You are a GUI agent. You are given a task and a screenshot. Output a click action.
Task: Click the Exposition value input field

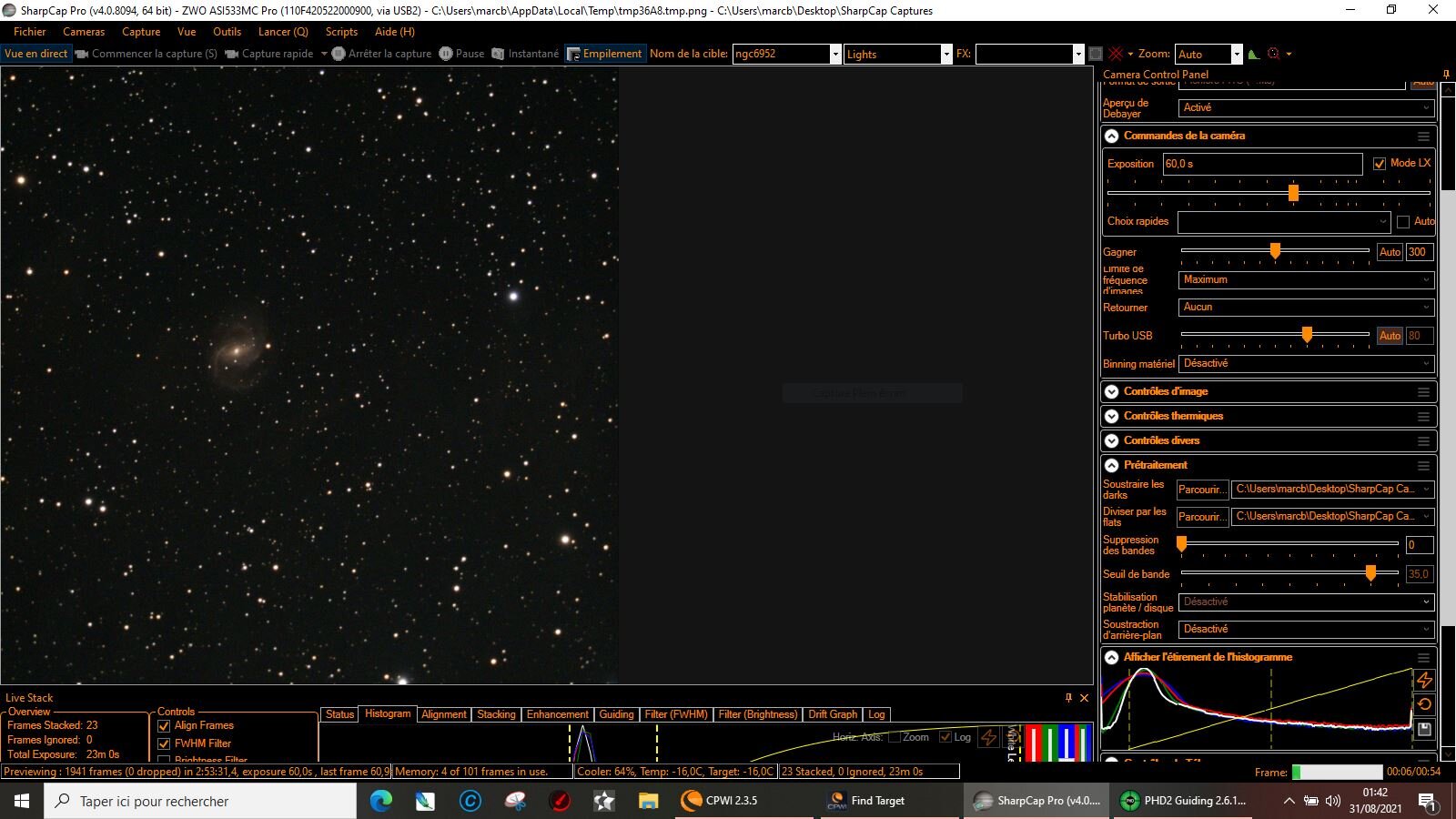tap(1262, 164)
